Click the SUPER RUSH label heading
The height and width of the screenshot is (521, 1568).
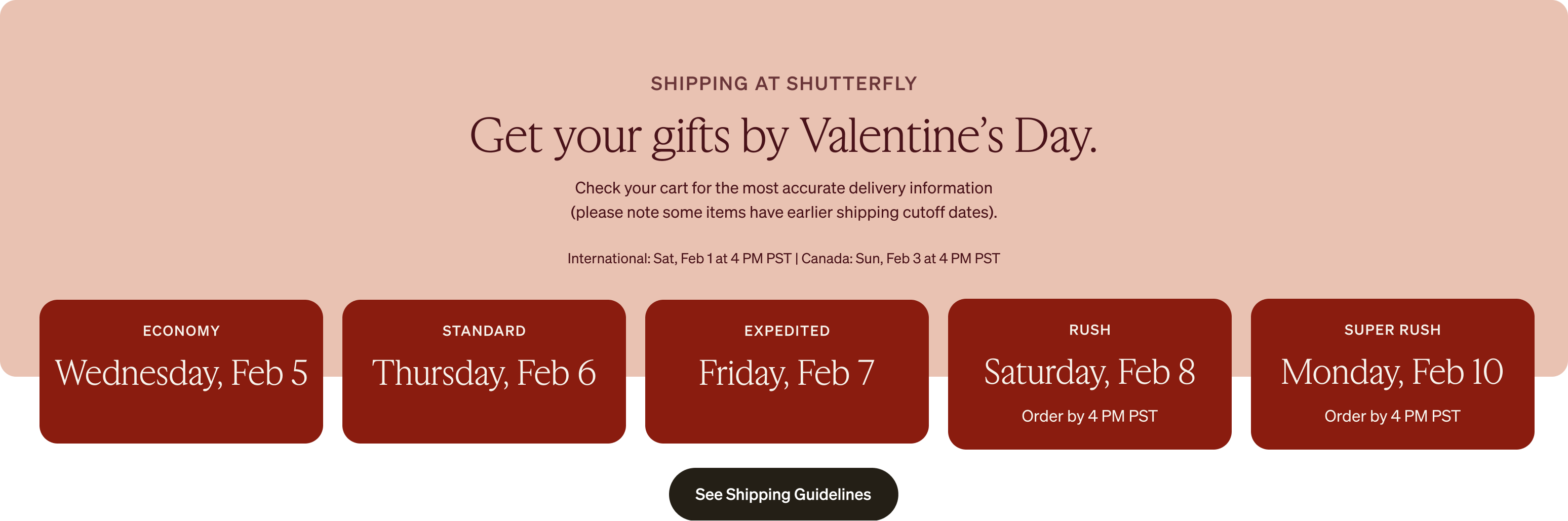coord(1393,329)
